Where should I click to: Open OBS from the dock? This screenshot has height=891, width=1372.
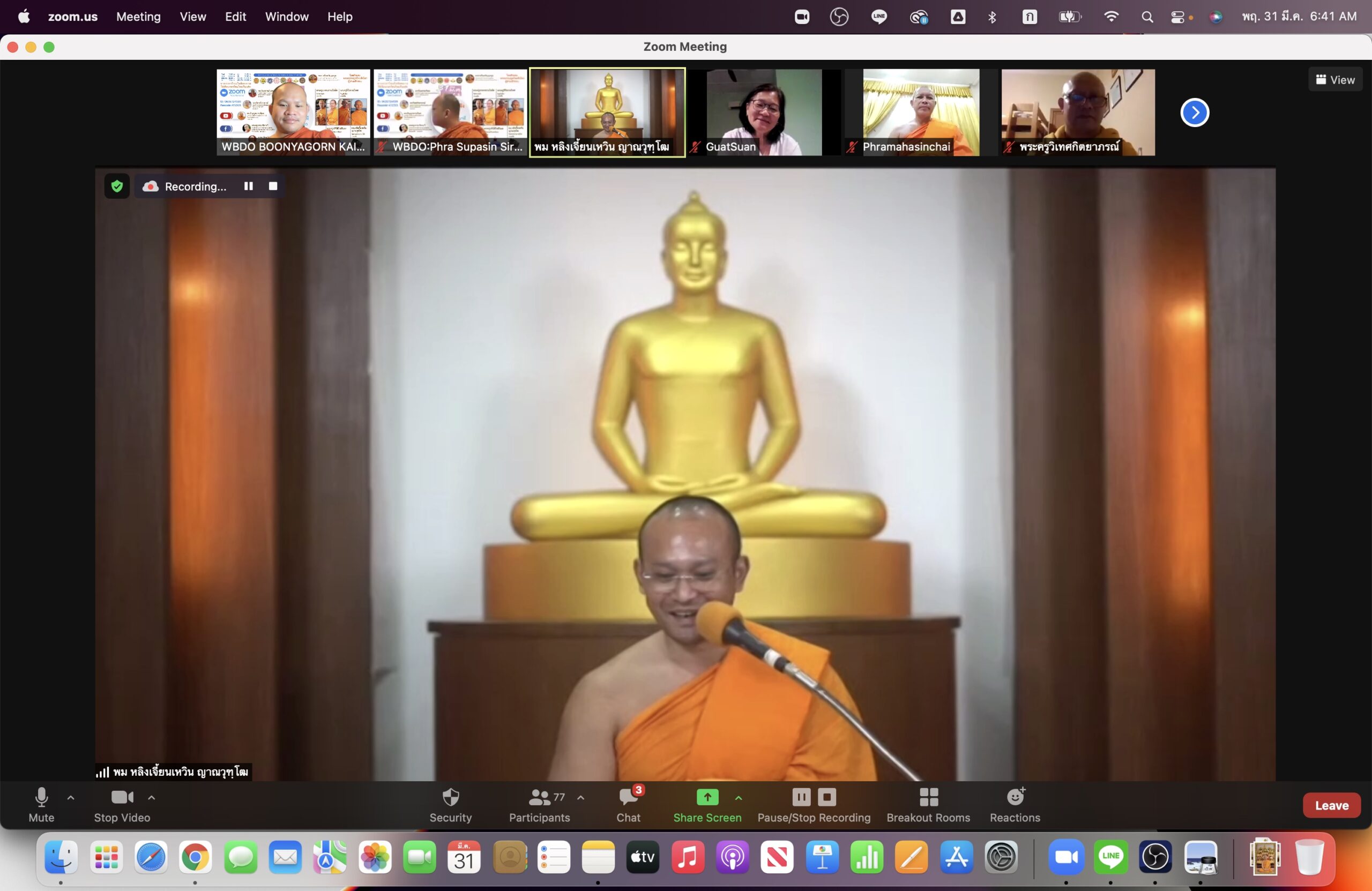coord(1155,858)
